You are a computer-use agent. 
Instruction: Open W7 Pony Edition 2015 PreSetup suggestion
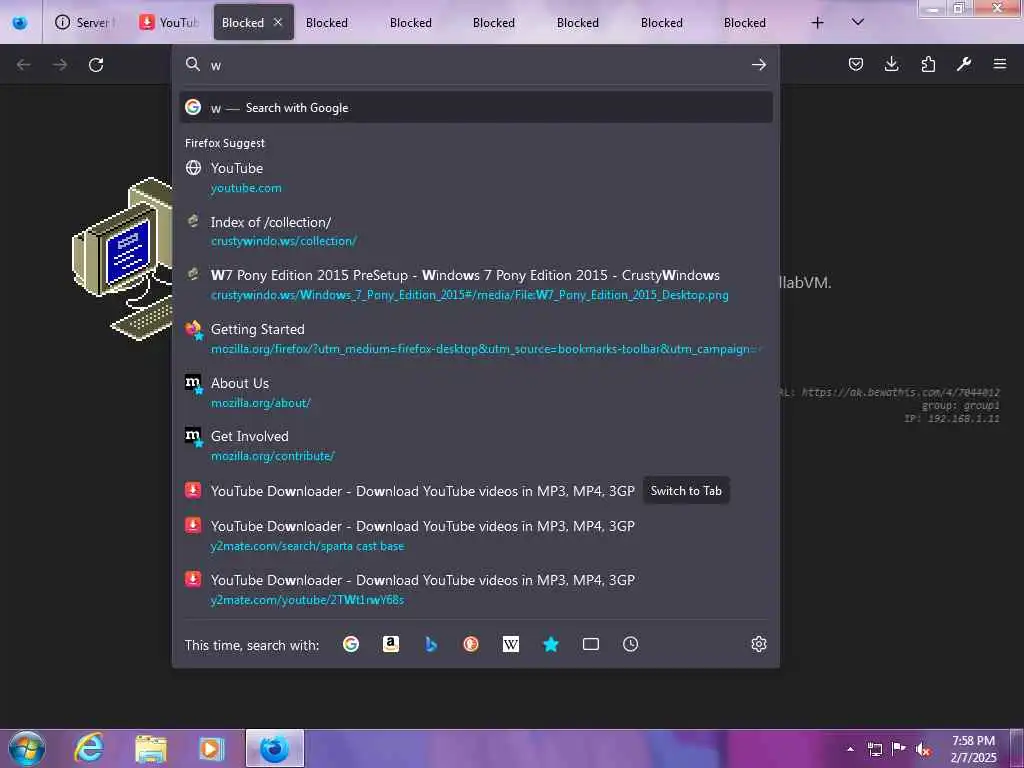point(476,284)
